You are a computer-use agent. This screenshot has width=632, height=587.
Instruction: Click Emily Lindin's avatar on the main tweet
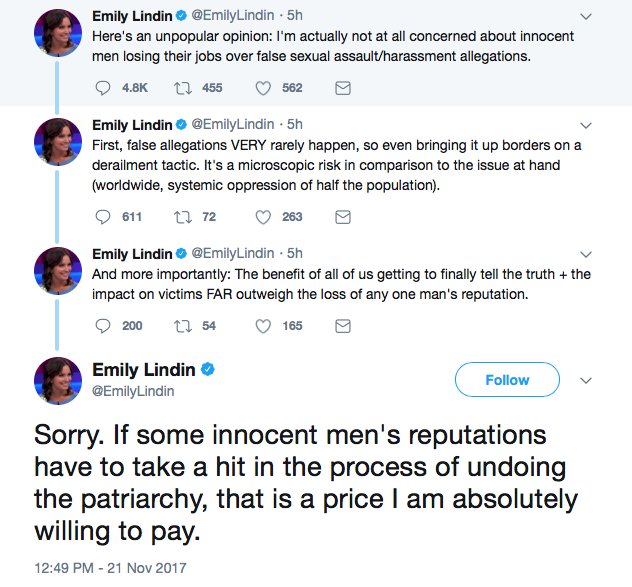click(x=58, y=381)
